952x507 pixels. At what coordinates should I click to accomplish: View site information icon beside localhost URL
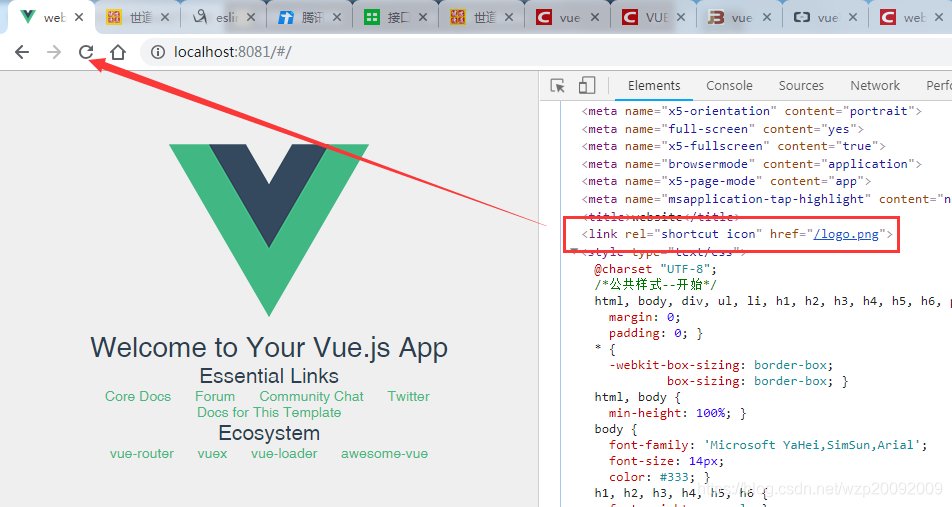coord(158,52)
